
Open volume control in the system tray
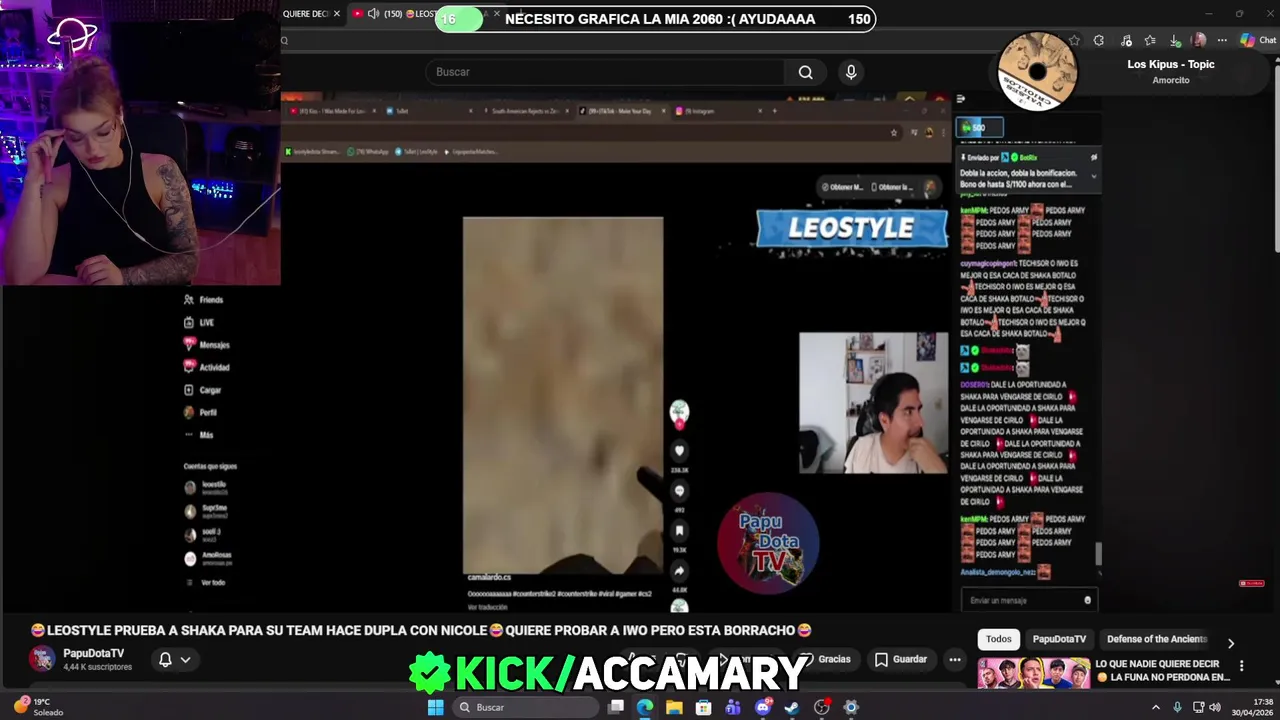coord(1216,707)
